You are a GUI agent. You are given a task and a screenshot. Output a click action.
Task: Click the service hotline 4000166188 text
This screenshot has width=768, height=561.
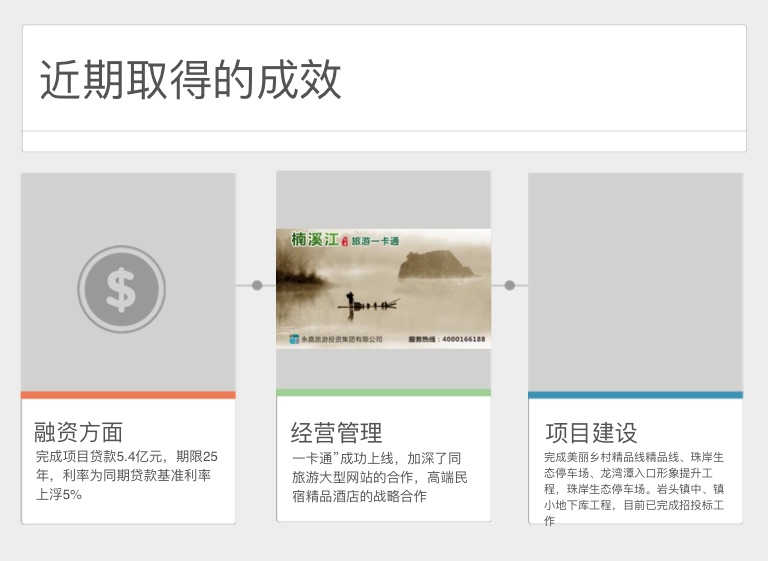(x=446, y=340)
